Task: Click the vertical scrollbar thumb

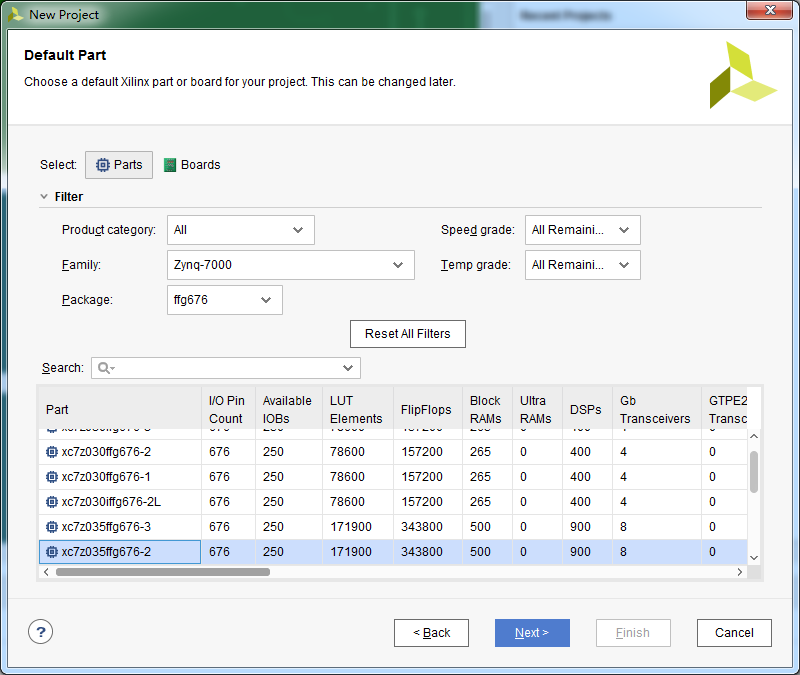Action: tap(754, 472)
